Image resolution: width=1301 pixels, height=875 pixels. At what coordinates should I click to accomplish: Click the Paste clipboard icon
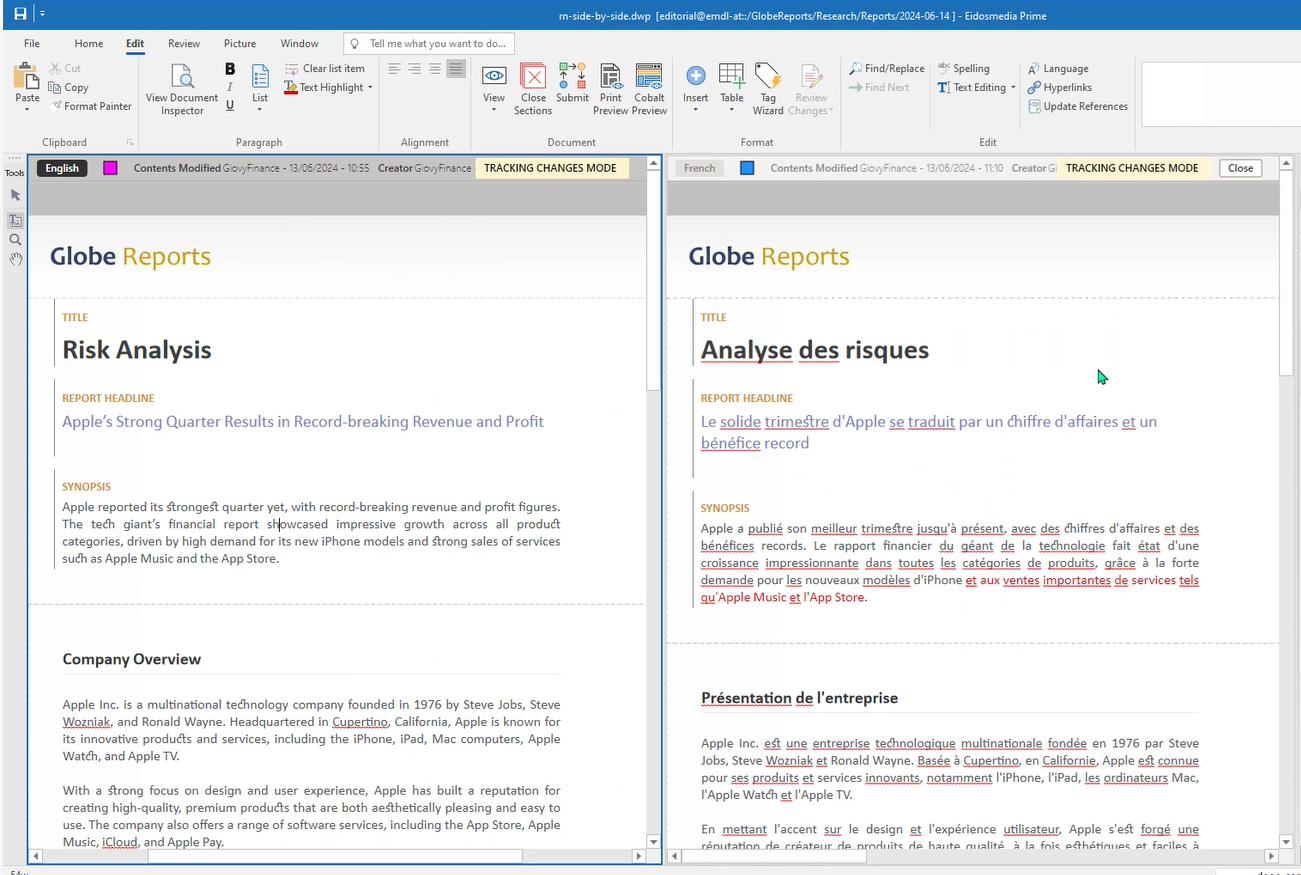point(27,76)
